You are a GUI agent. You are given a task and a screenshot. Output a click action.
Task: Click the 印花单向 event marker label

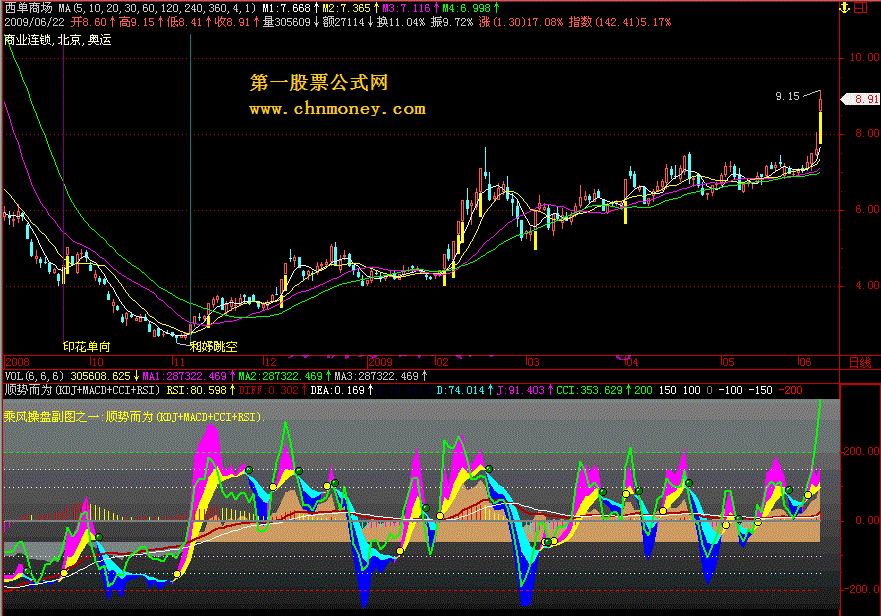(x=87, y=347)
